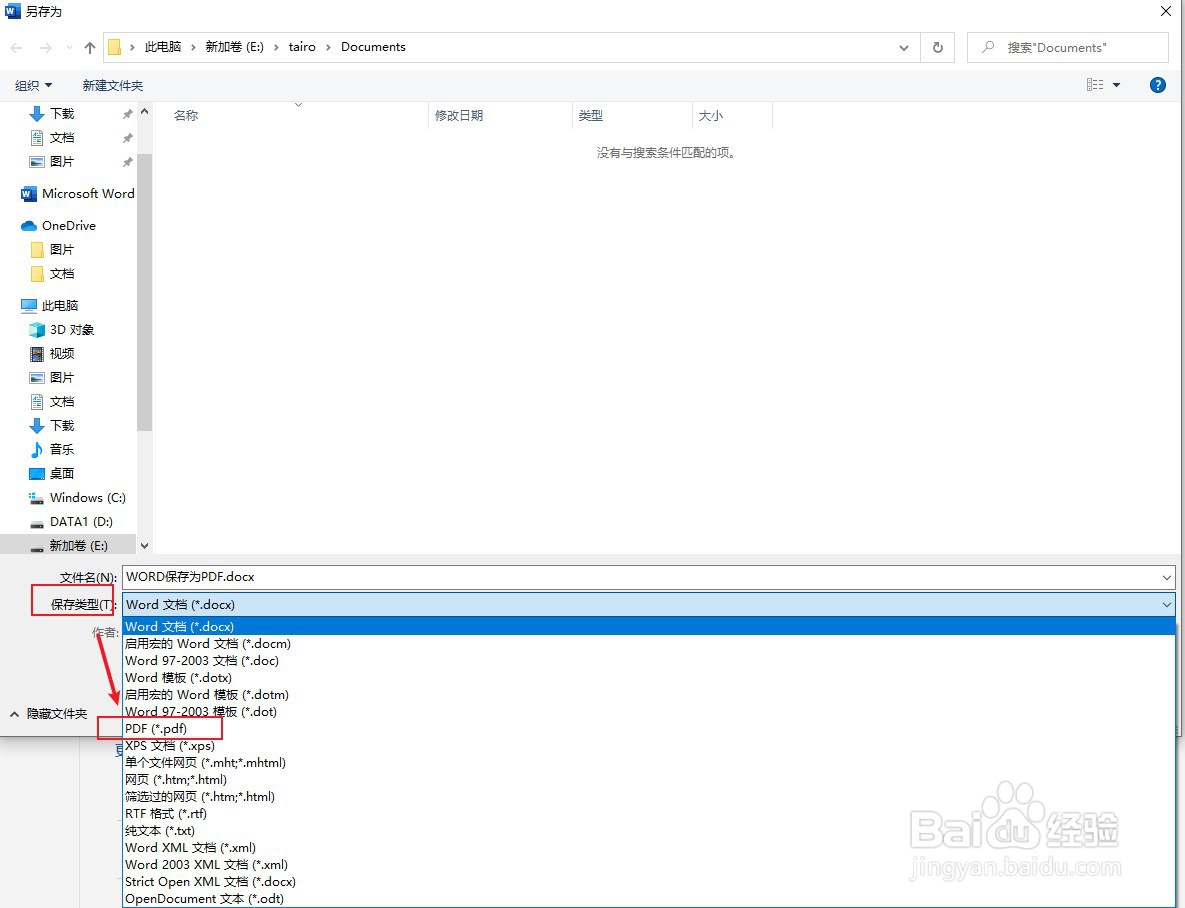Click the Documents breadcrumb
This screenshot has width=1185, height=908.
[373, 47]
